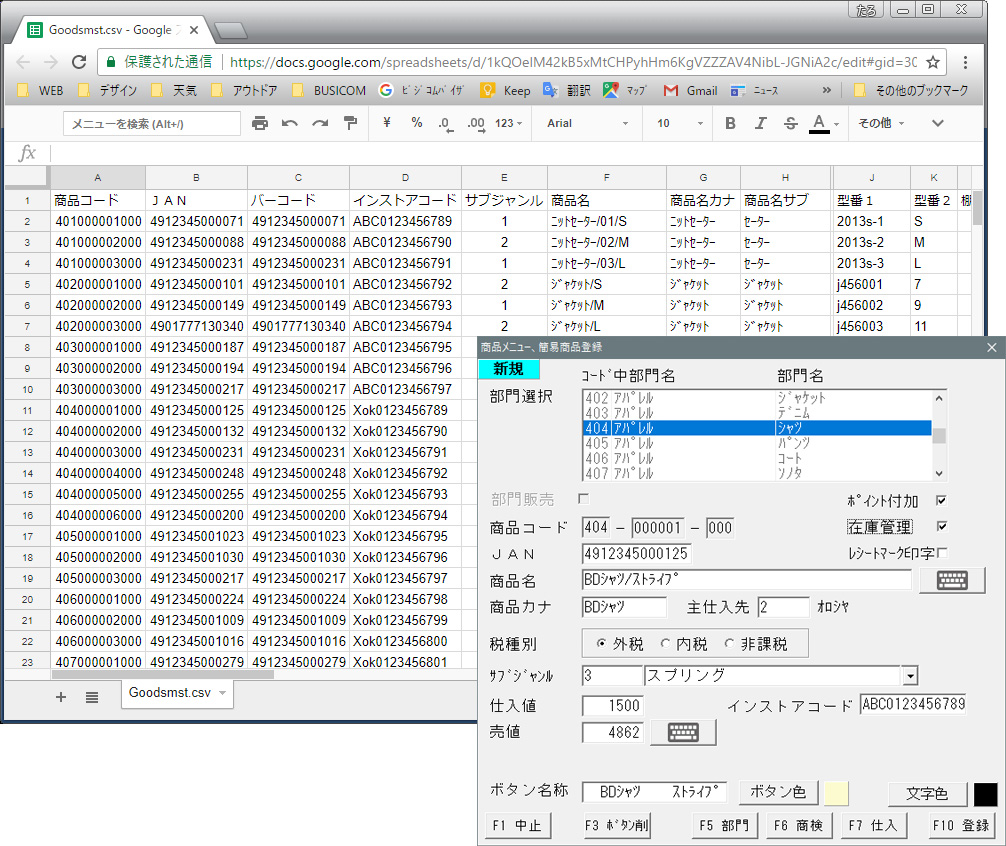Apply strikethrough formatting icon
Image resolution: width=1006 pixels, height=846 pixels.
point(790,123)
